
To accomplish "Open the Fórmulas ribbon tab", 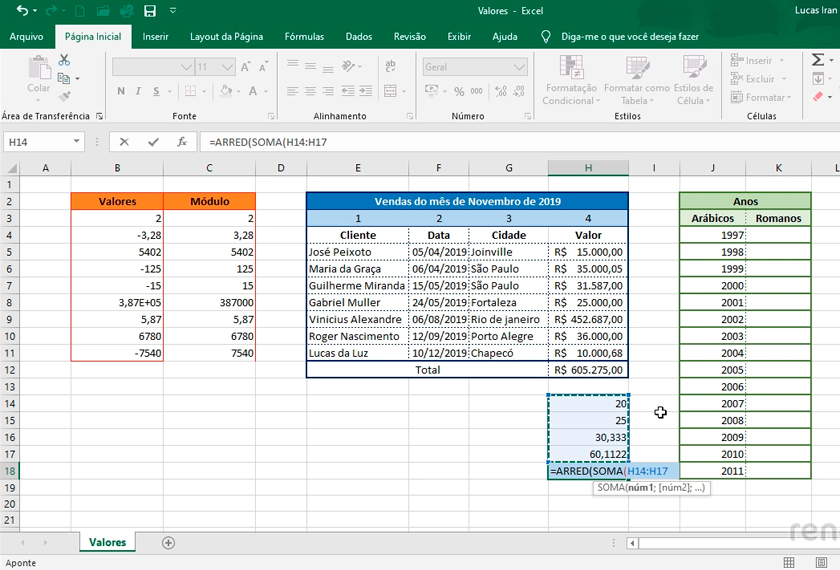I will pyautogui.click(x=304, y=37).
